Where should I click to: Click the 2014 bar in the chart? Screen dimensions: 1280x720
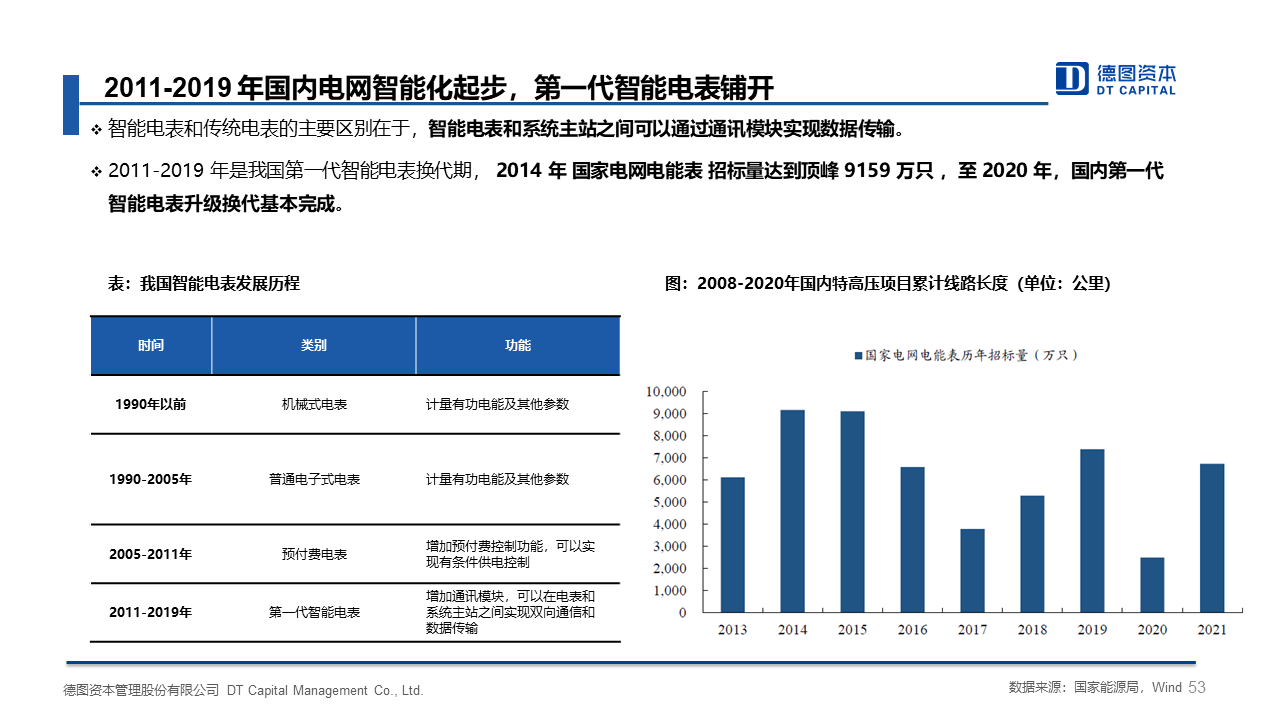(x=793, y=511)
